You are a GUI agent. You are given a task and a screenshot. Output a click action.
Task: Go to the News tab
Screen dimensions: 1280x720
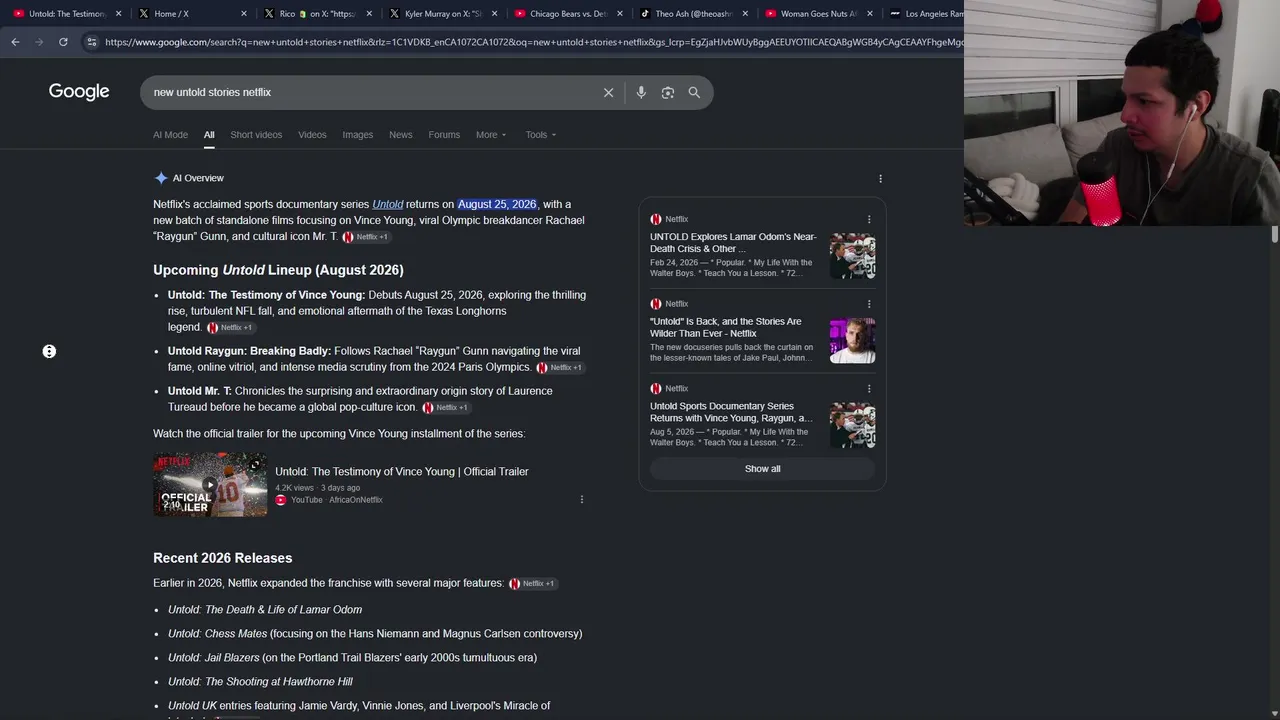[400, 135]
